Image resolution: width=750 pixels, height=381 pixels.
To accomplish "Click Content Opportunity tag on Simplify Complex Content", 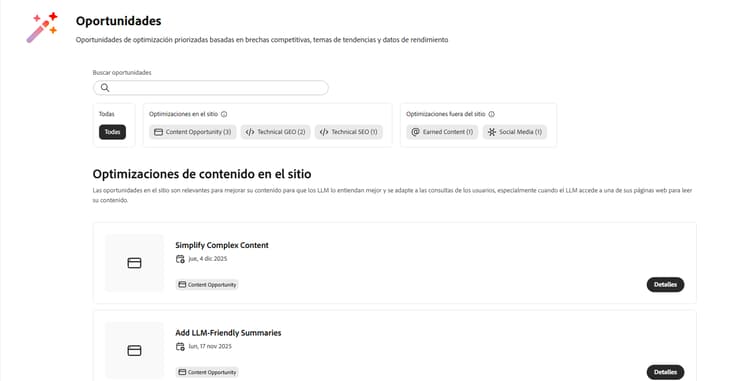I will [207, 284].
